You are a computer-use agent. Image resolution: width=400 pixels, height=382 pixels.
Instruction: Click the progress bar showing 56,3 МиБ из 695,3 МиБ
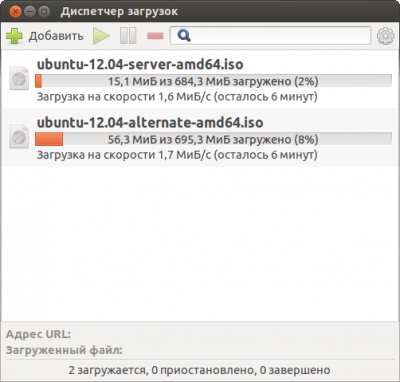(x=213, y=139)
